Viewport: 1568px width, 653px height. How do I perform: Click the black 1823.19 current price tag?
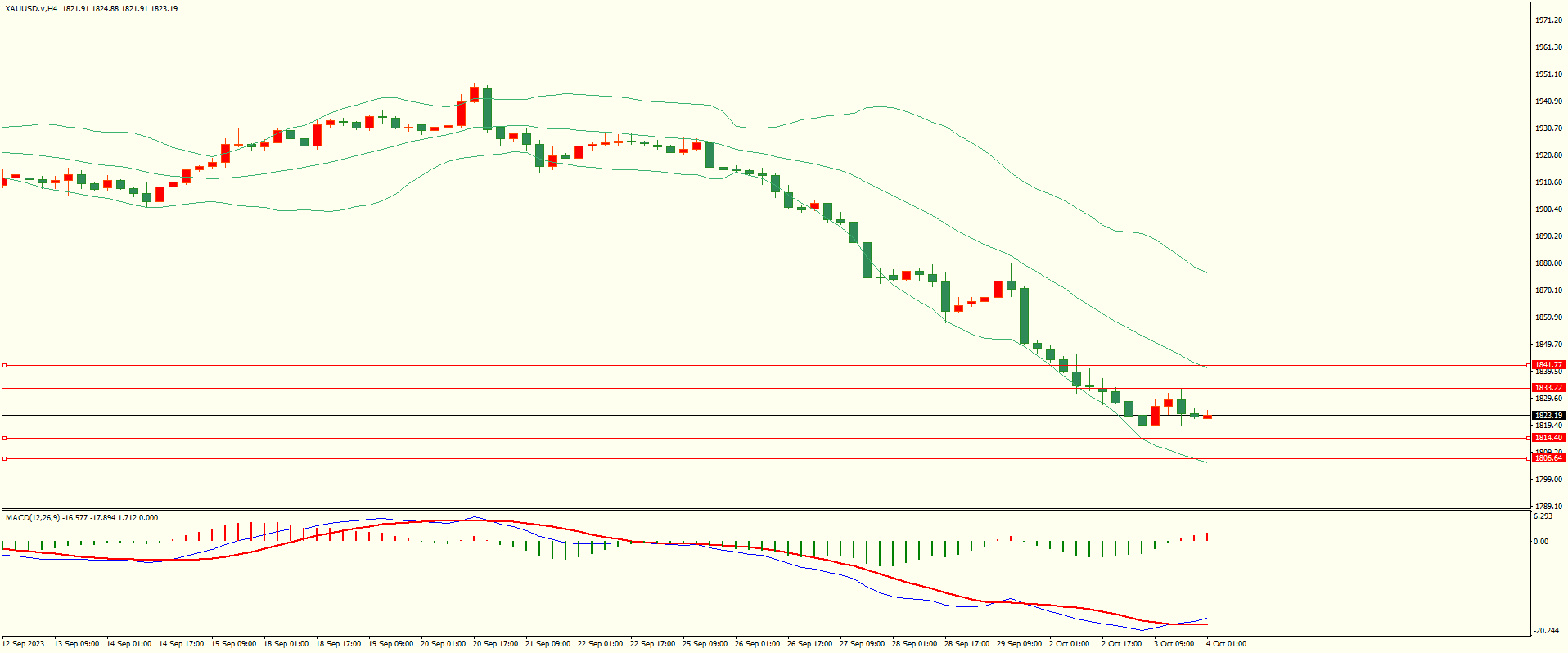click(x=1548, y=416)
